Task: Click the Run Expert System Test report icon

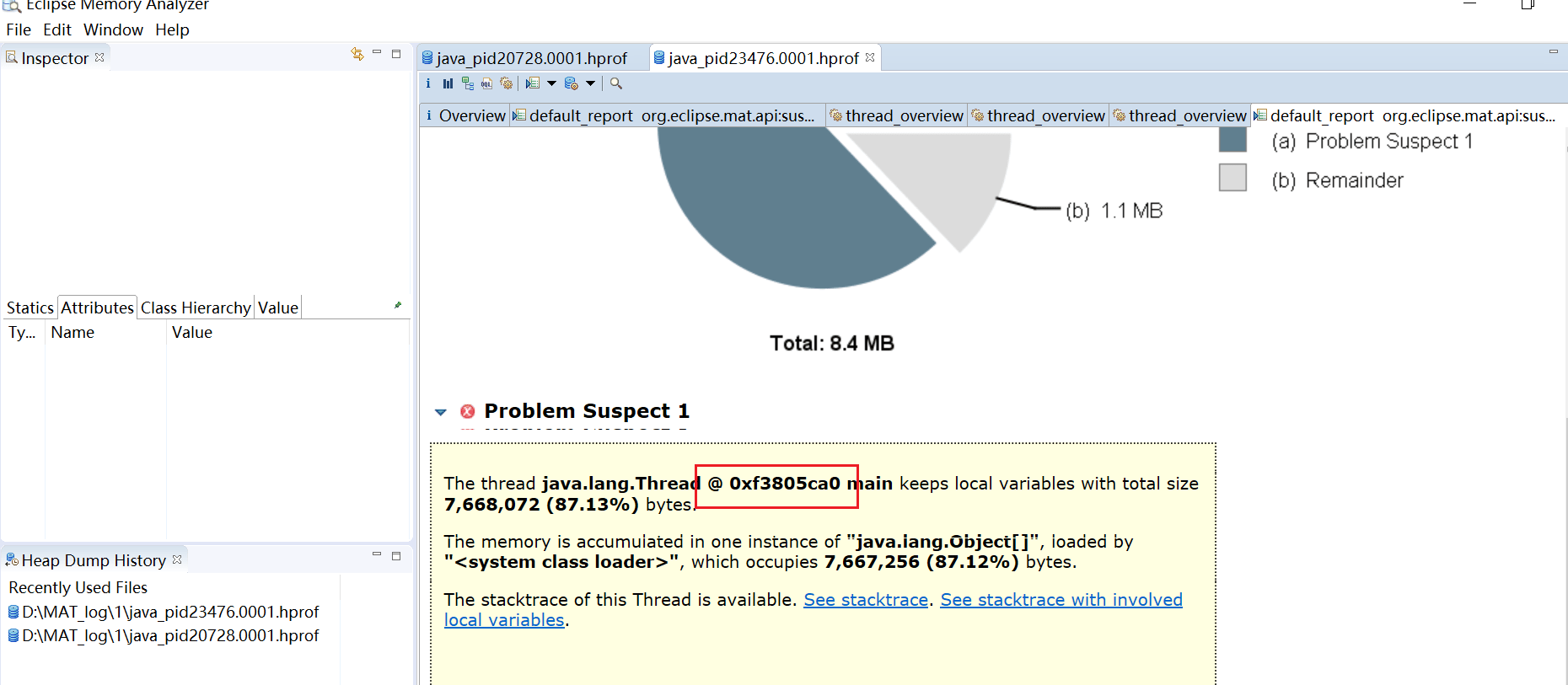Action: (x=532, y=83)
